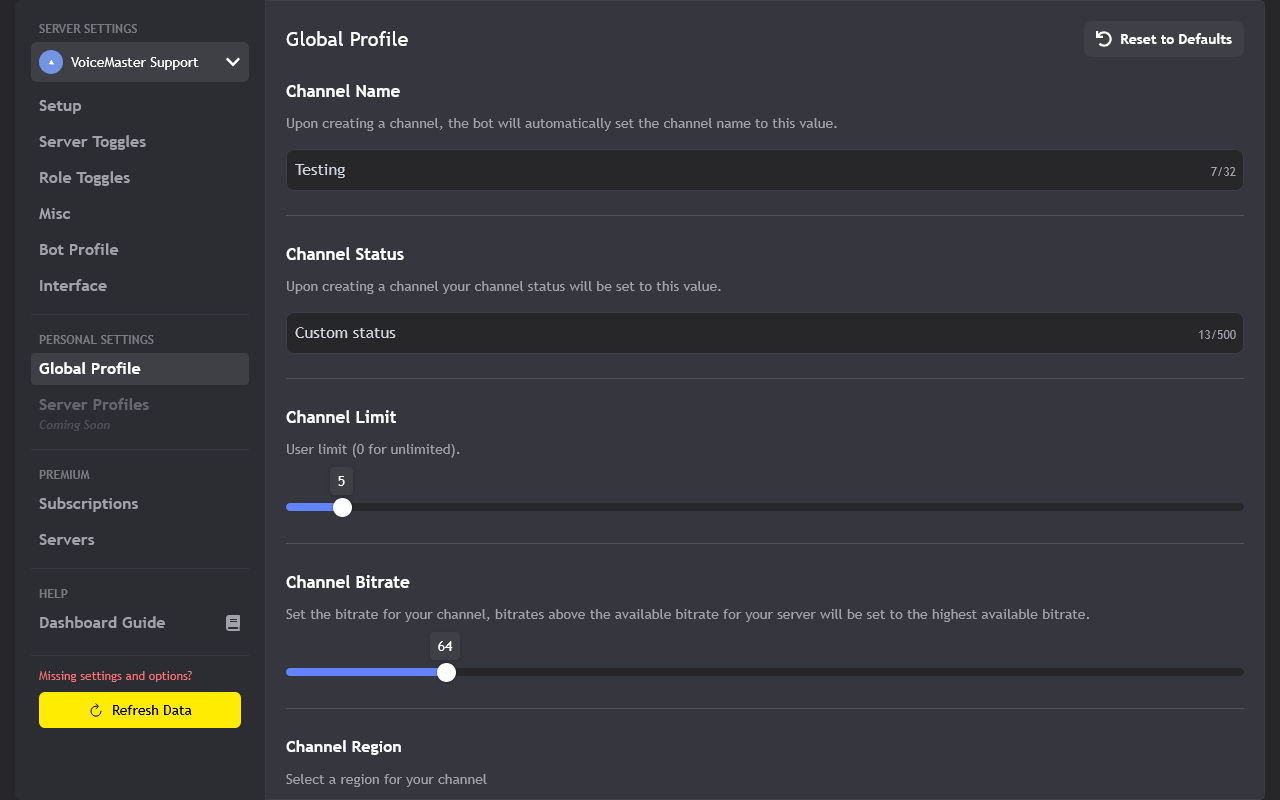
Task: Click the VoiceMaster Support server avatar icon
Action: (x=50, y=62)
